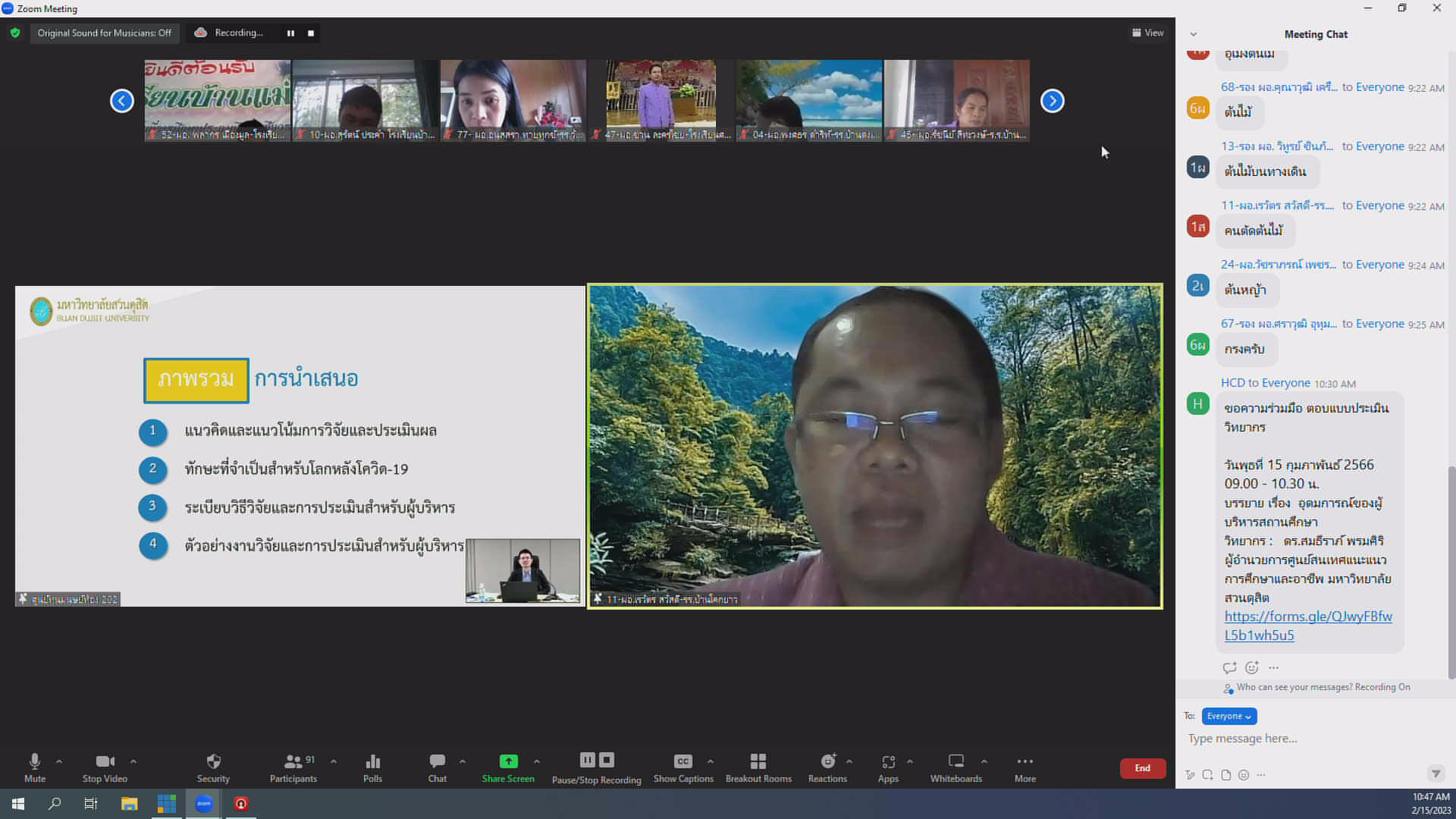This screenshot has height=819, width=1456.
Task: Switch to the Zoom taskbar icon
Action: pos(203,804)
